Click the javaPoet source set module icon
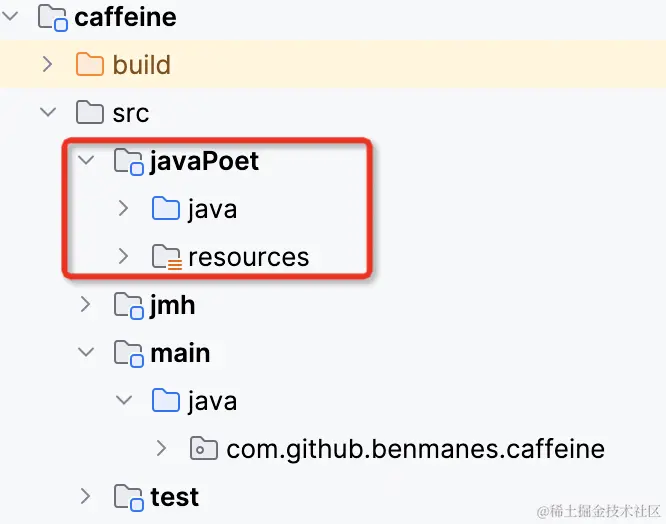666x524 pixels. point(129,161)
